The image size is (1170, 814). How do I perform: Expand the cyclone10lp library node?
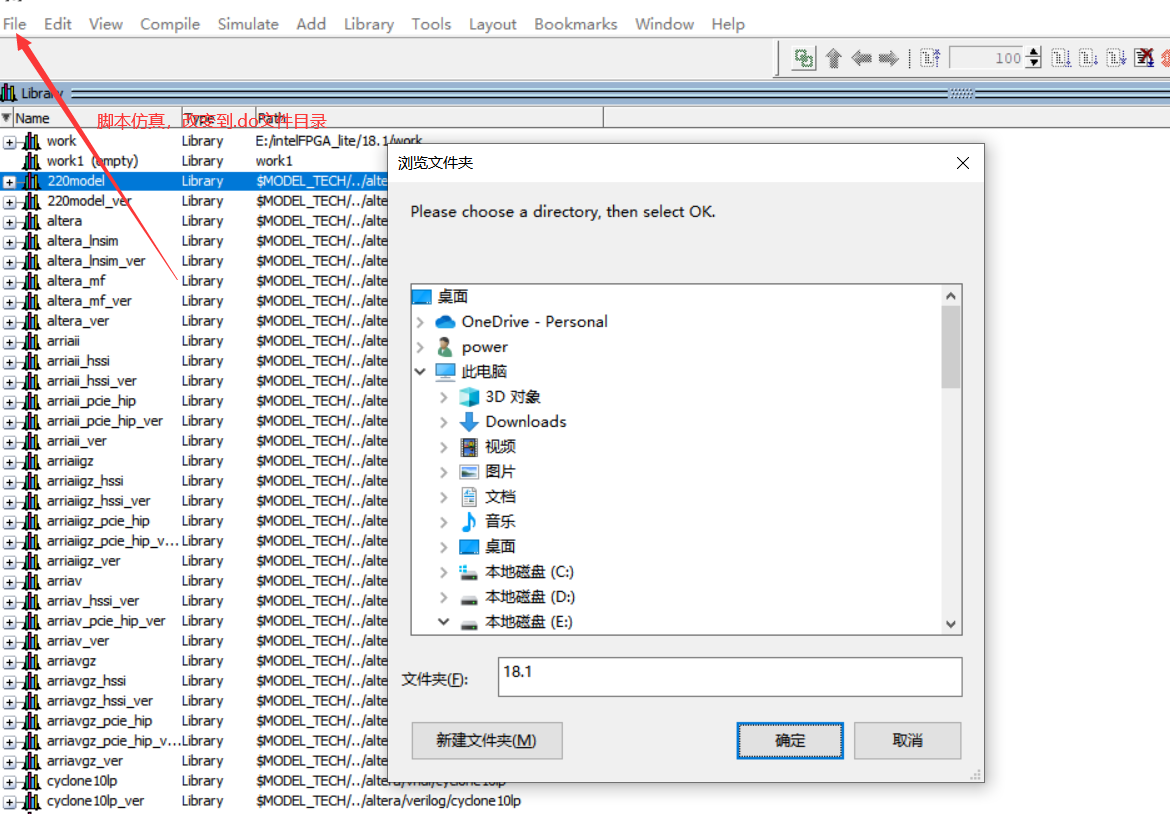coord(9,783)
